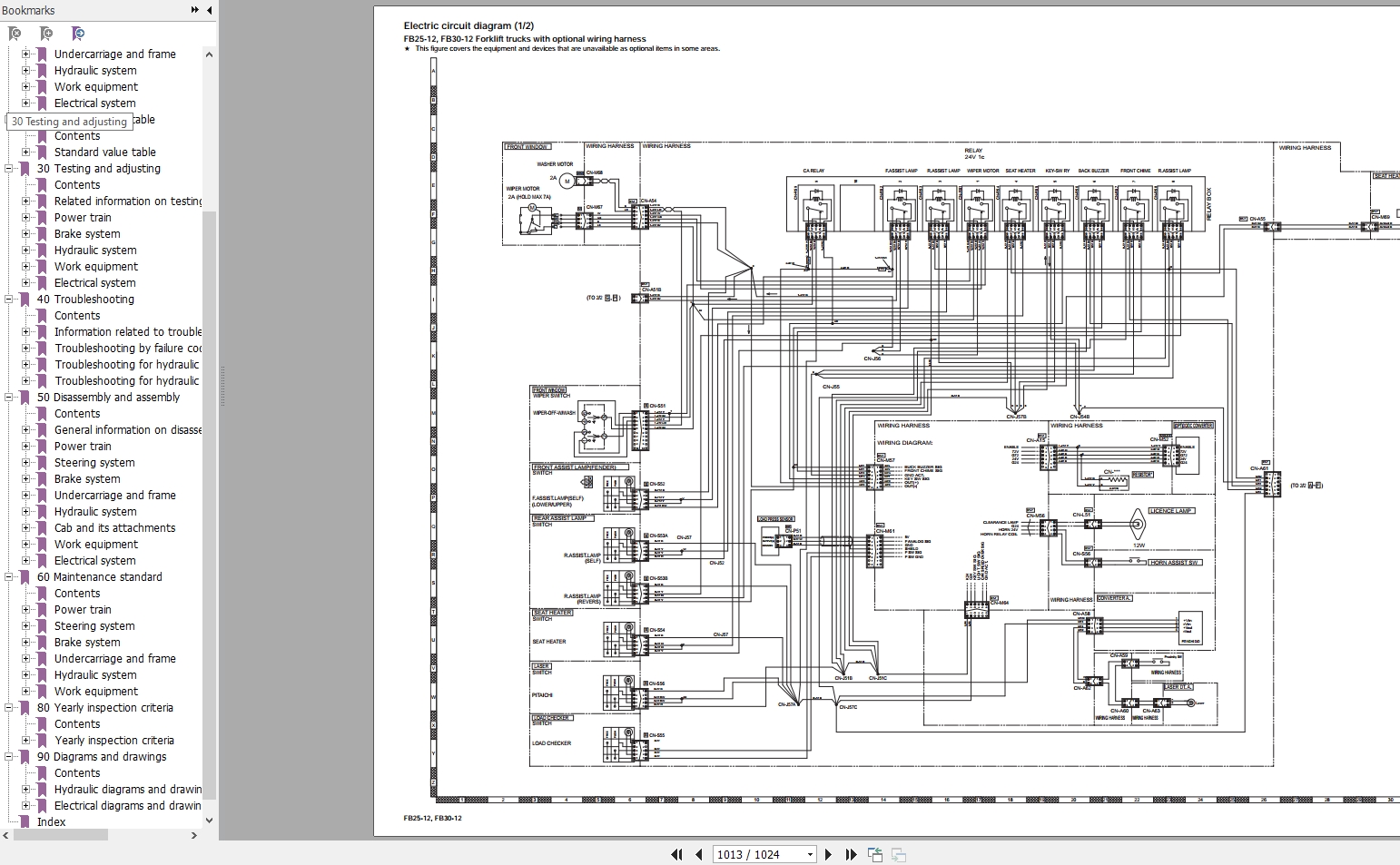
Task: Collapse the 80 Yearly inspection criteria section
Action: tap(9, 708)
